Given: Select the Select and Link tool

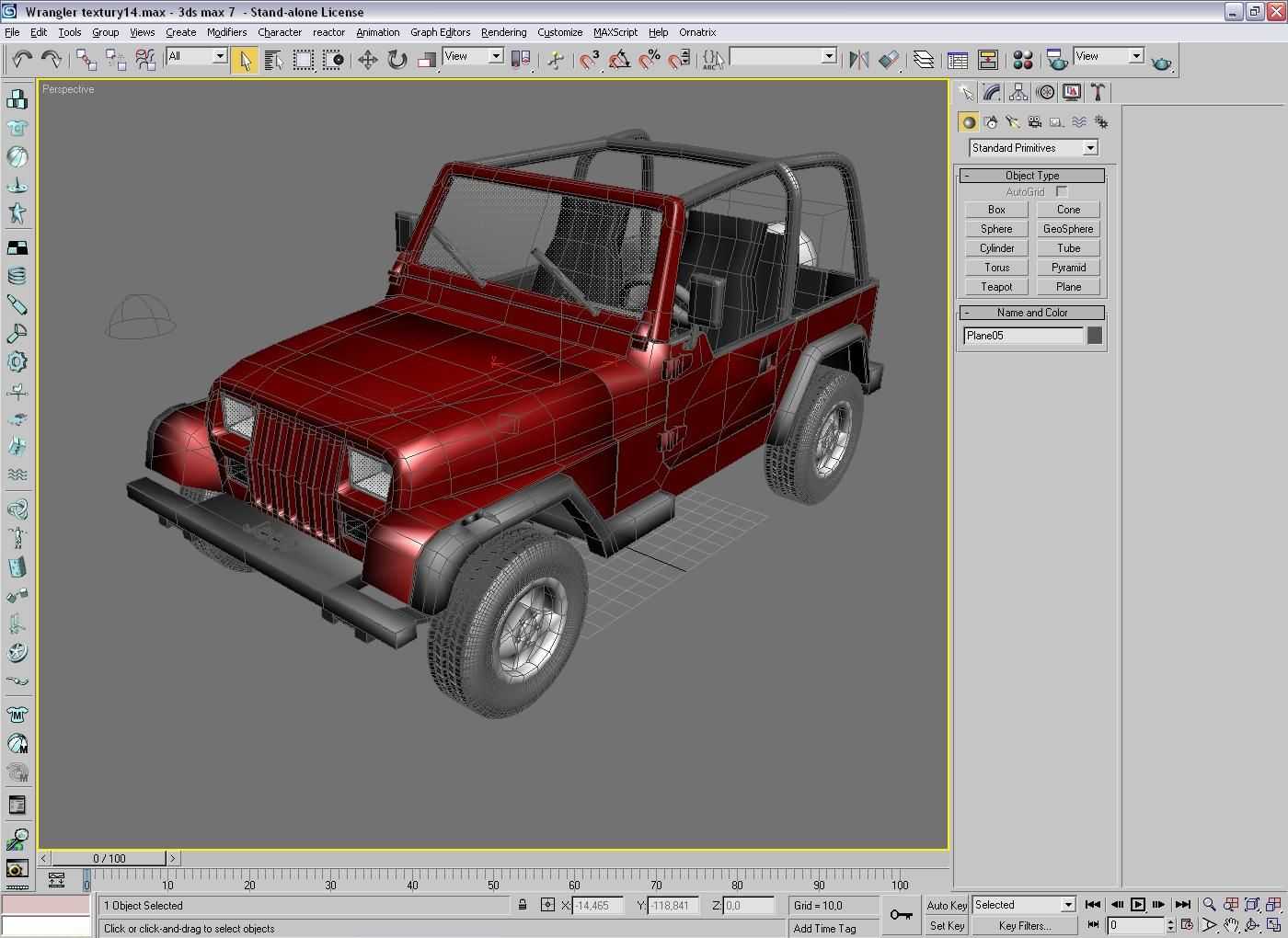Looking at the screenshot, I should [x=86, y=60].
